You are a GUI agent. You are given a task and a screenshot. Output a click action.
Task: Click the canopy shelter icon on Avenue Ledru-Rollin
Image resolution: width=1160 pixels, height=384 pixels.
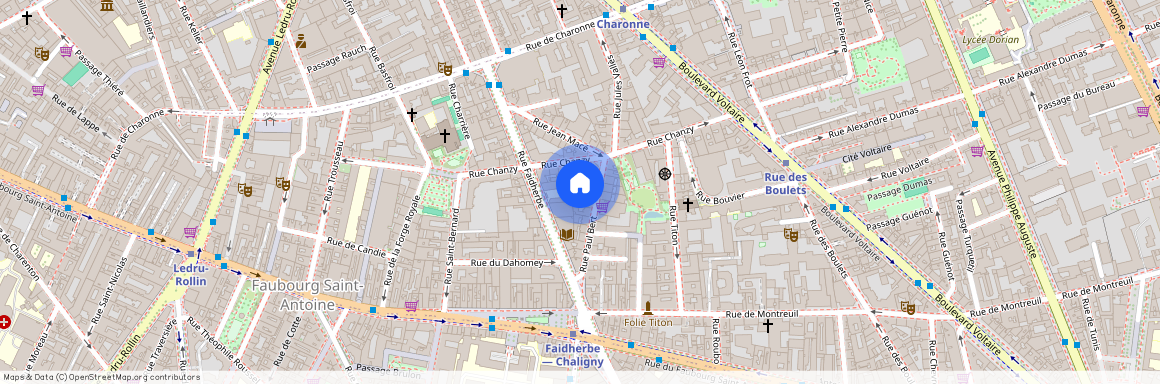(x=269, y=121)
